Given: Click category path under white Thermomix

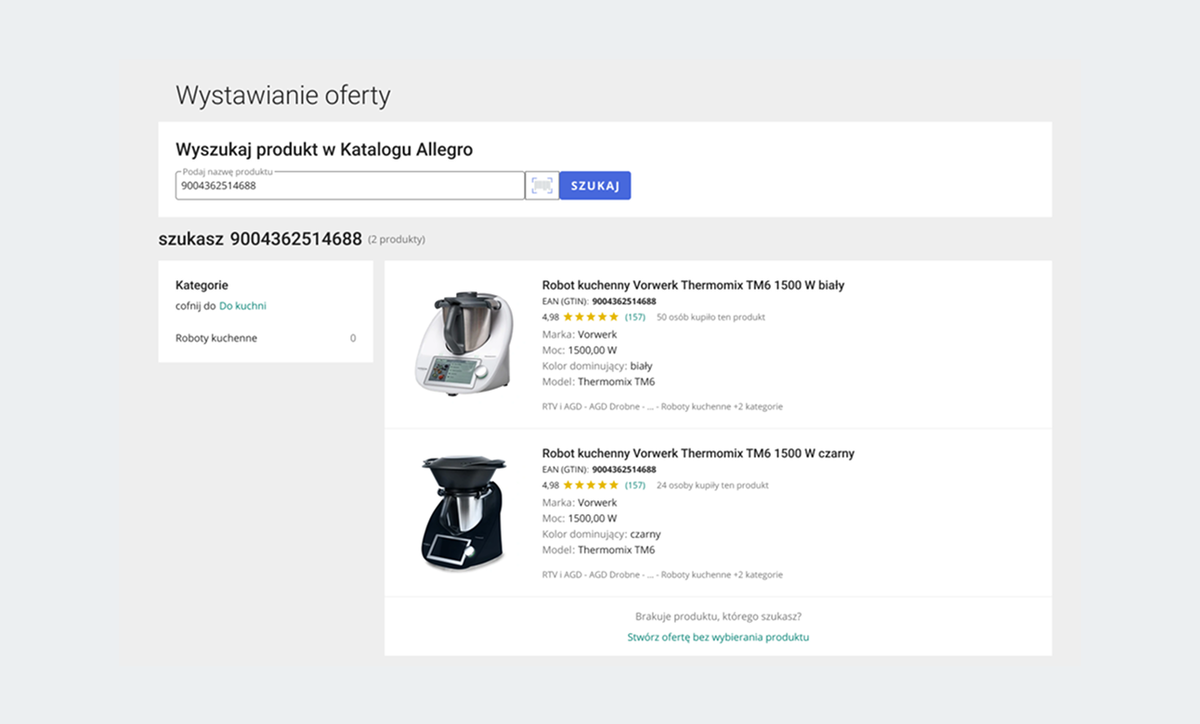Looking at the screenshot, I should click(662, 407).
